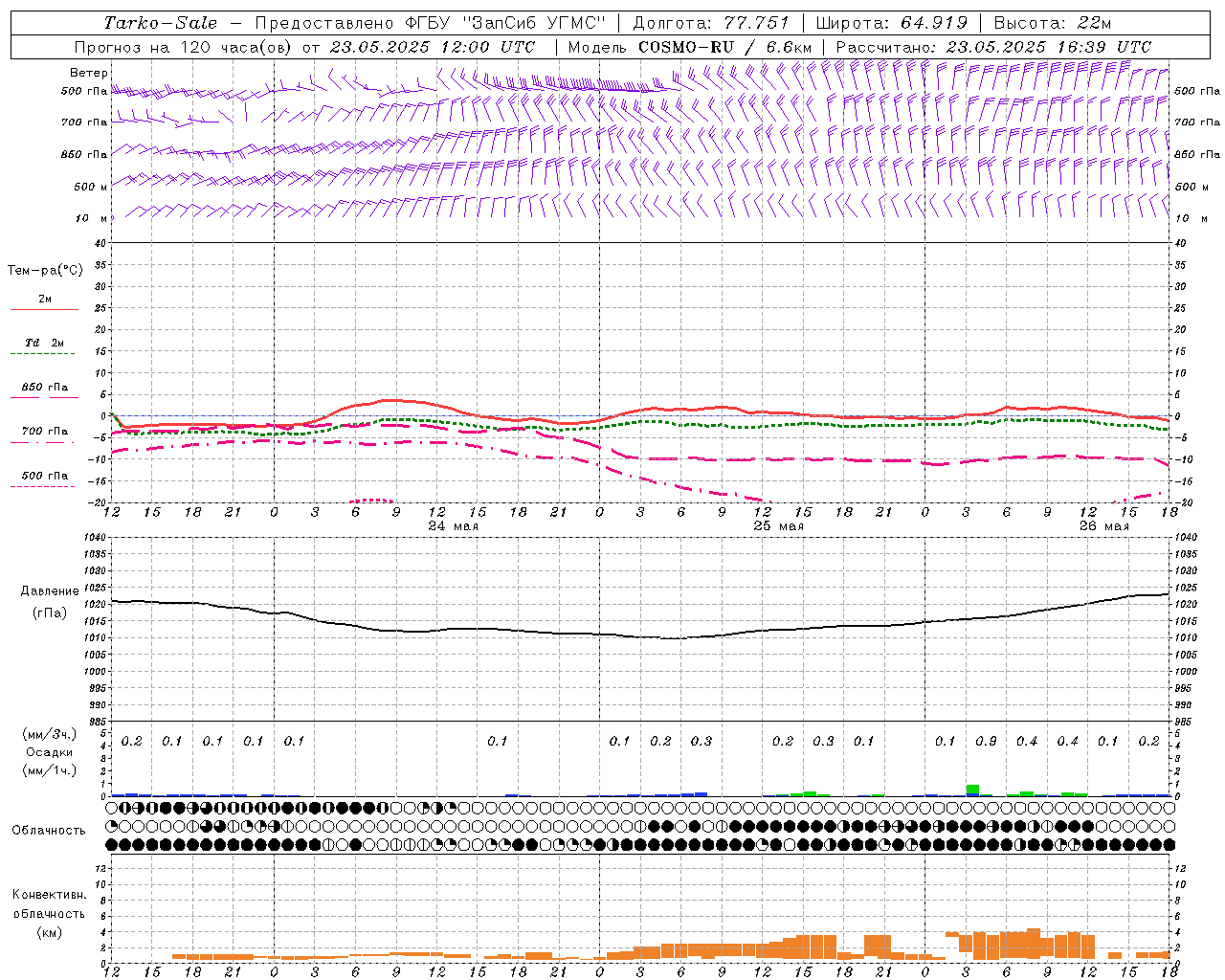Click the Долгота: 77.751 longitude value
The image size is (1225, 980).
(x=711, y=23)
